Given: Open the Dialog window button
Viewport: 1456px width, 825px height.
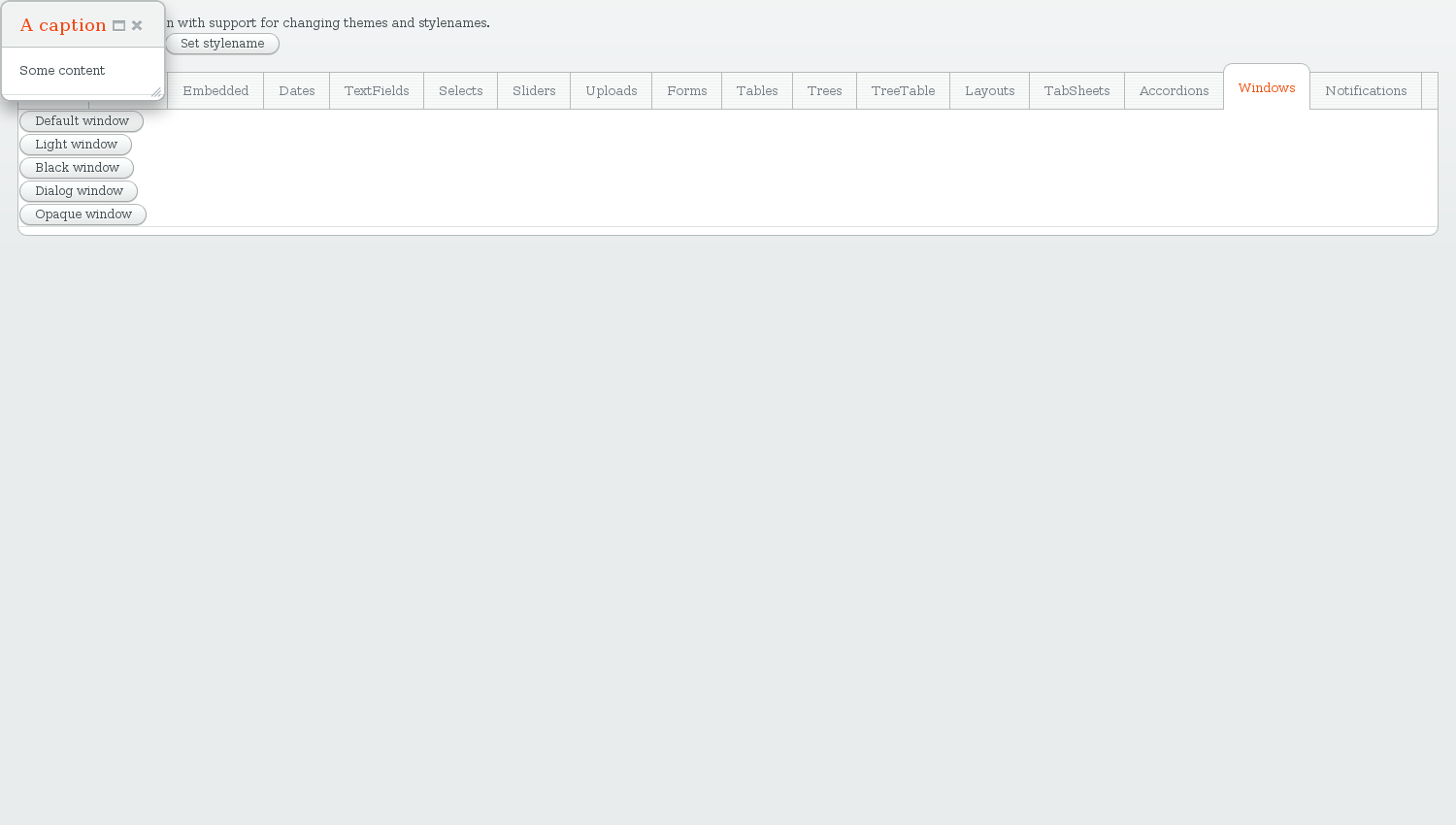Looking at the screenshot, I should tap(79, 191).
